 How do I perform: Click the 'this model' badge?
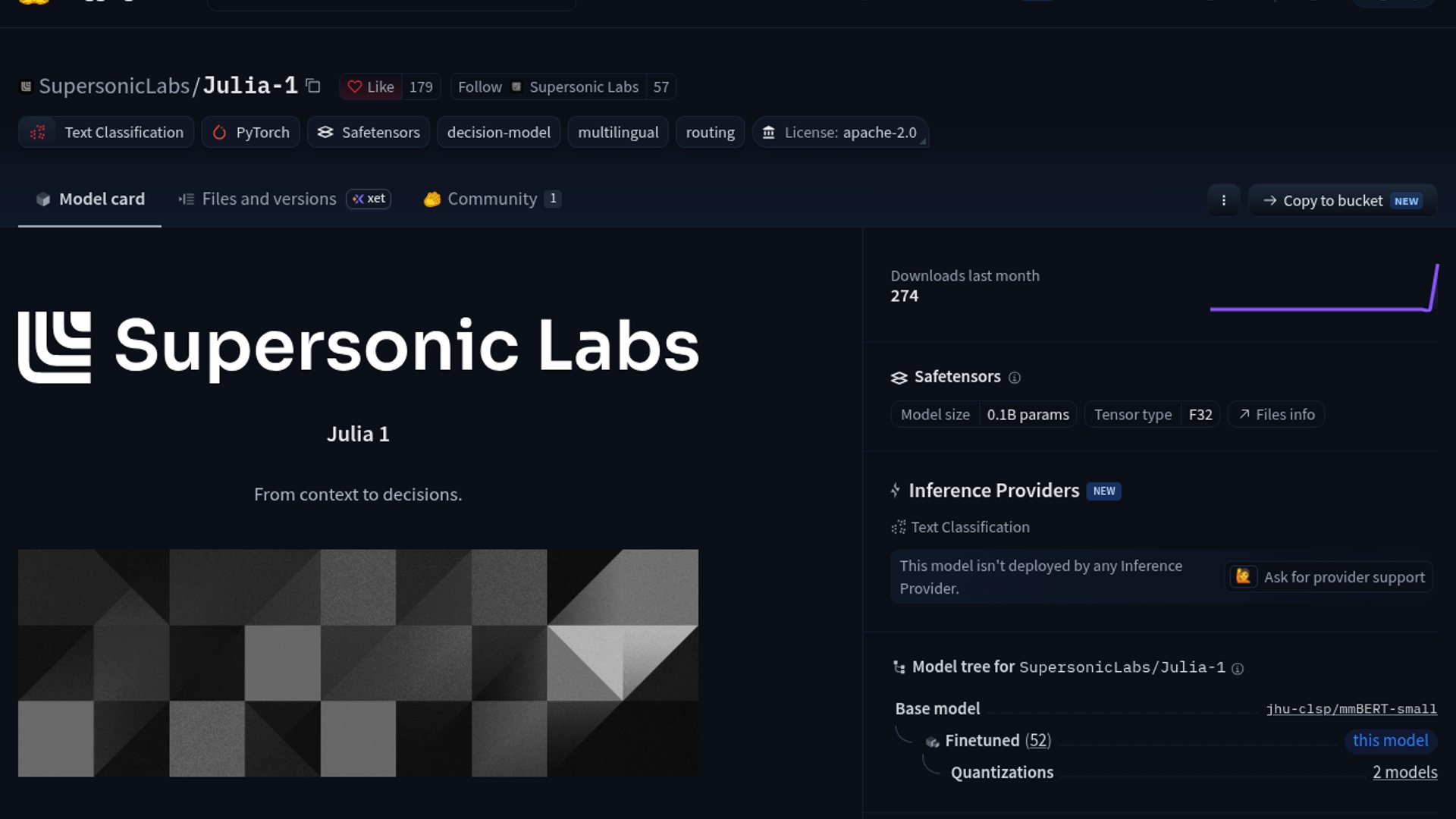[x=1391, y=740]
